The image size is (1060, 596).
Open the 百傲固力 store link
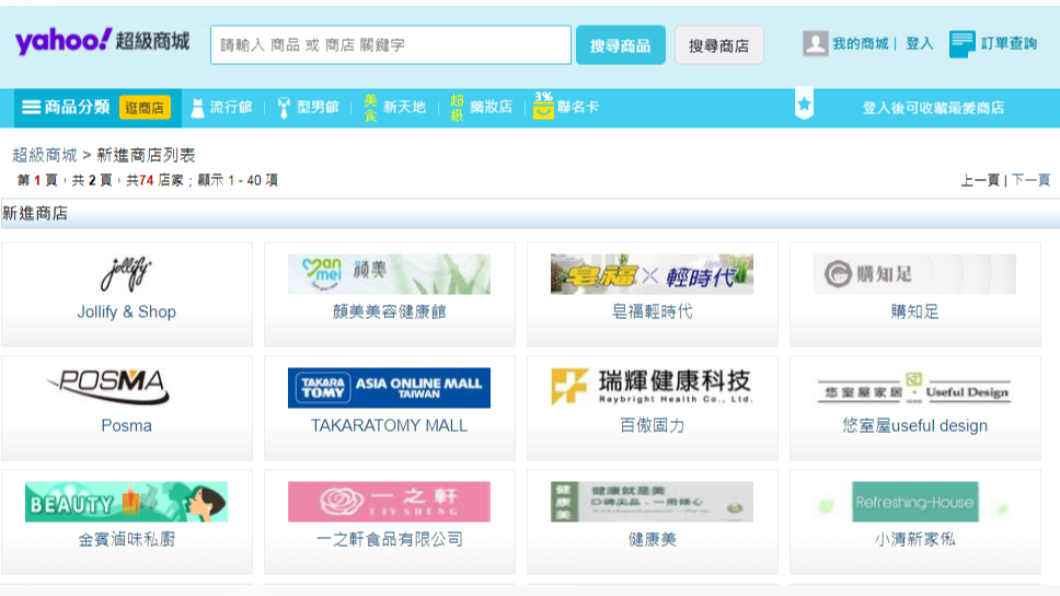pos(652,426)
